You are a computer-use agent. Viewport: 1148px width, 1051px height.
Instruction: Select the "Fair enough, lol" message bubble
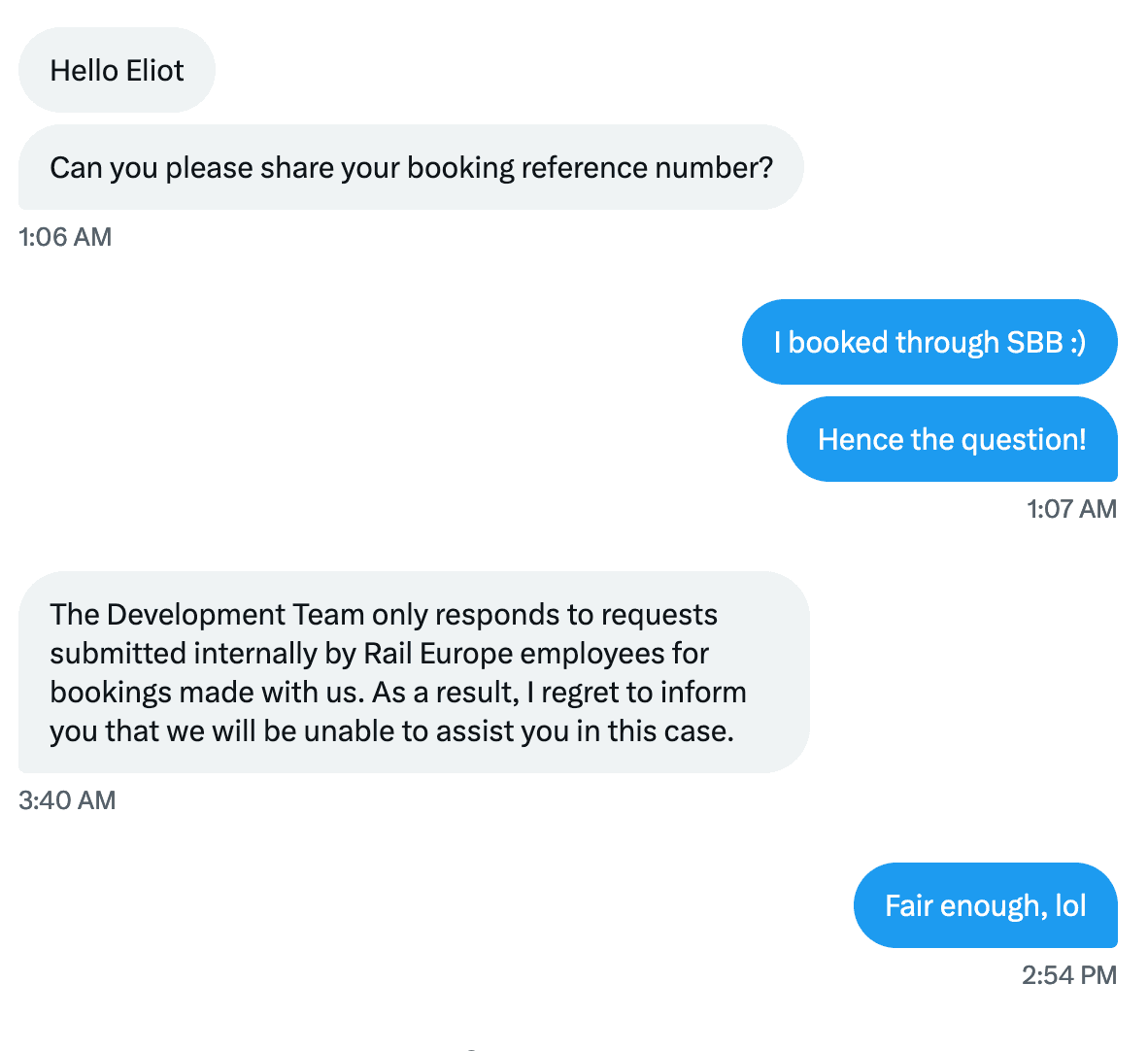tap(986, 905)
